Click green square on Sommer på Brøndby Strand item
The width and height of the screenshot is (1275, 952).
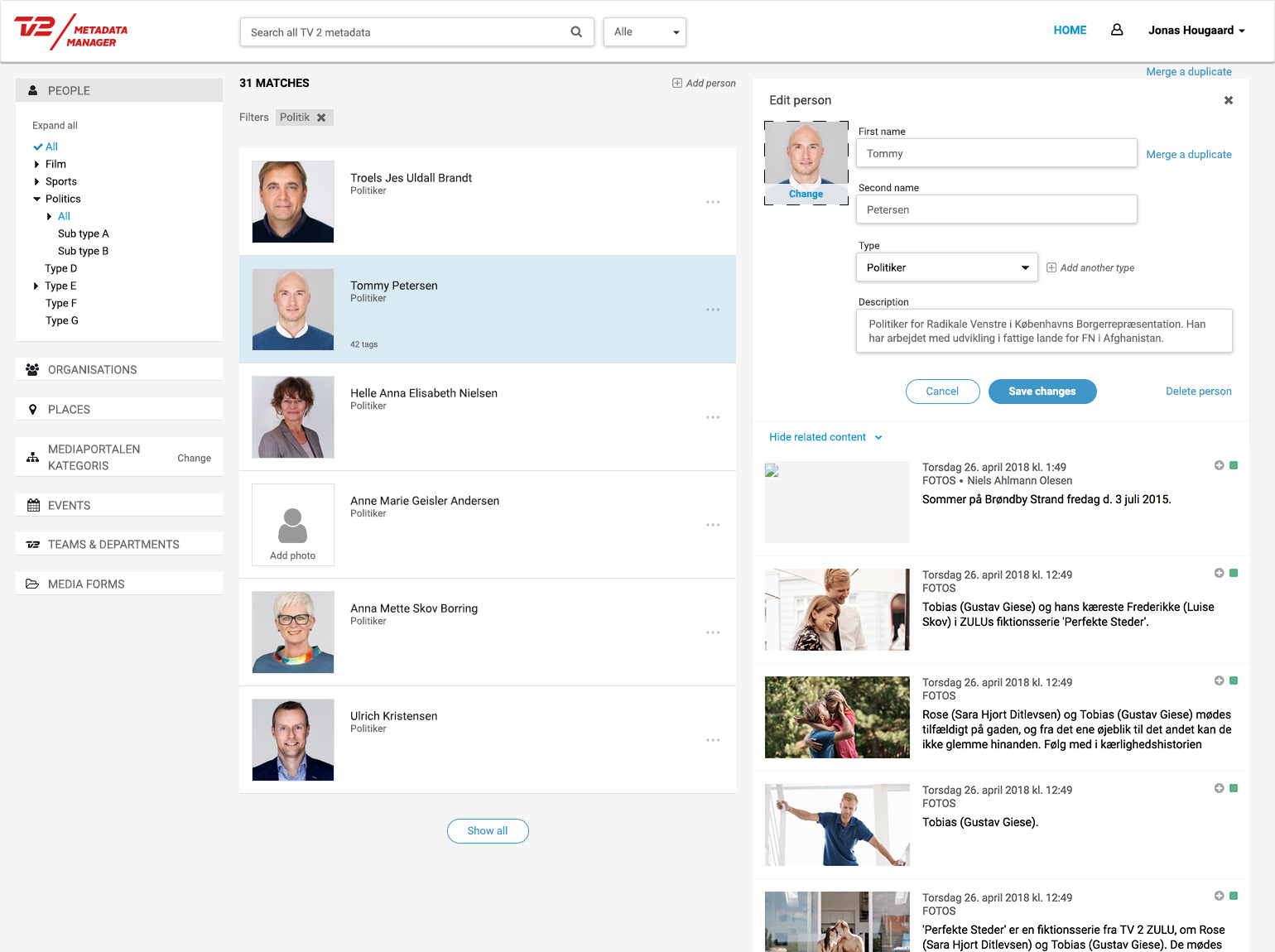coord(1234,465)
